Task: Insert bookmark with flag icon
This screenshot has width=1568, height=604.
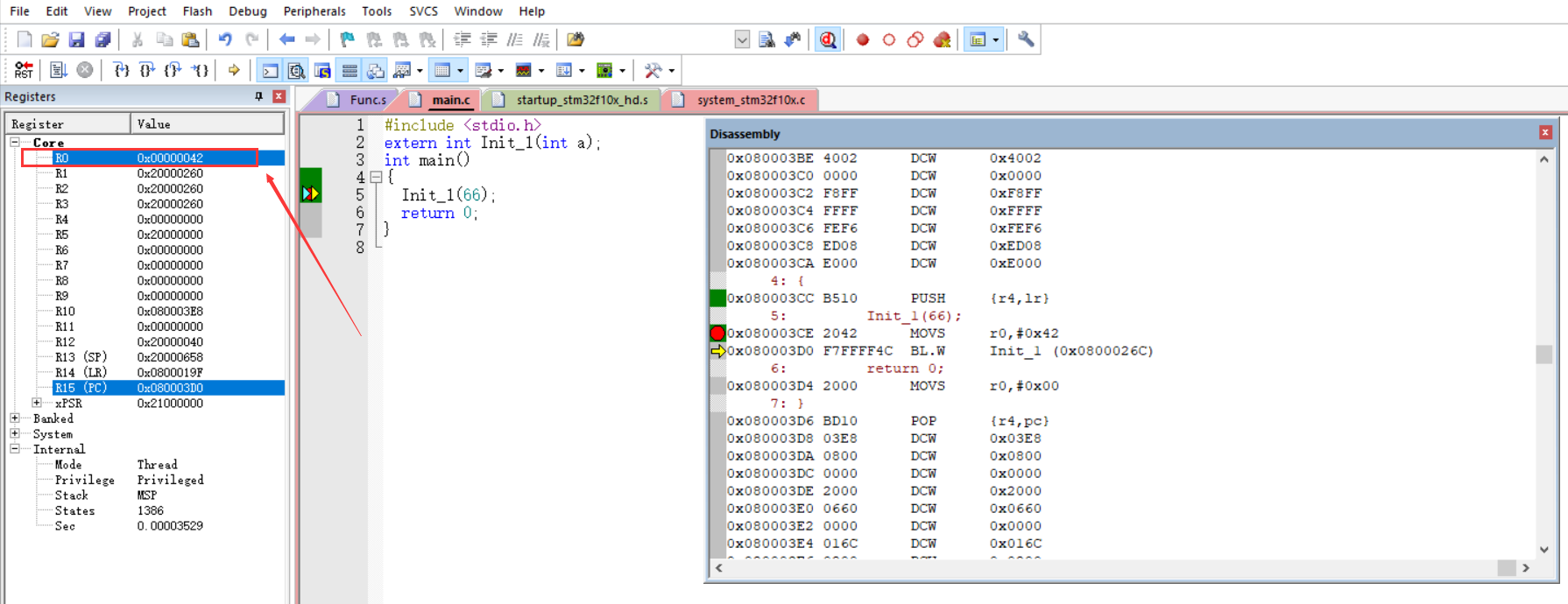Action: point(348,39)
